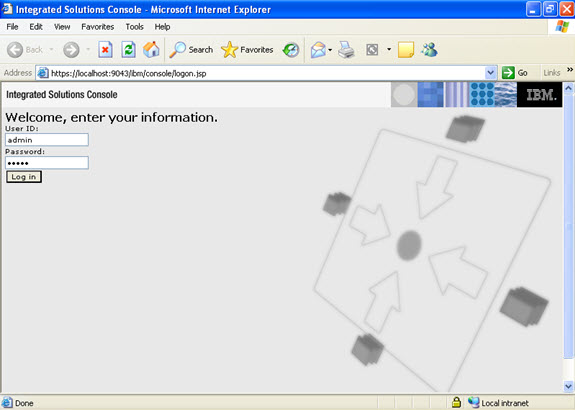This screenshot has height=410, width=575.
Task: Click the scrollbar down arrow
Action: coord(568,386)
